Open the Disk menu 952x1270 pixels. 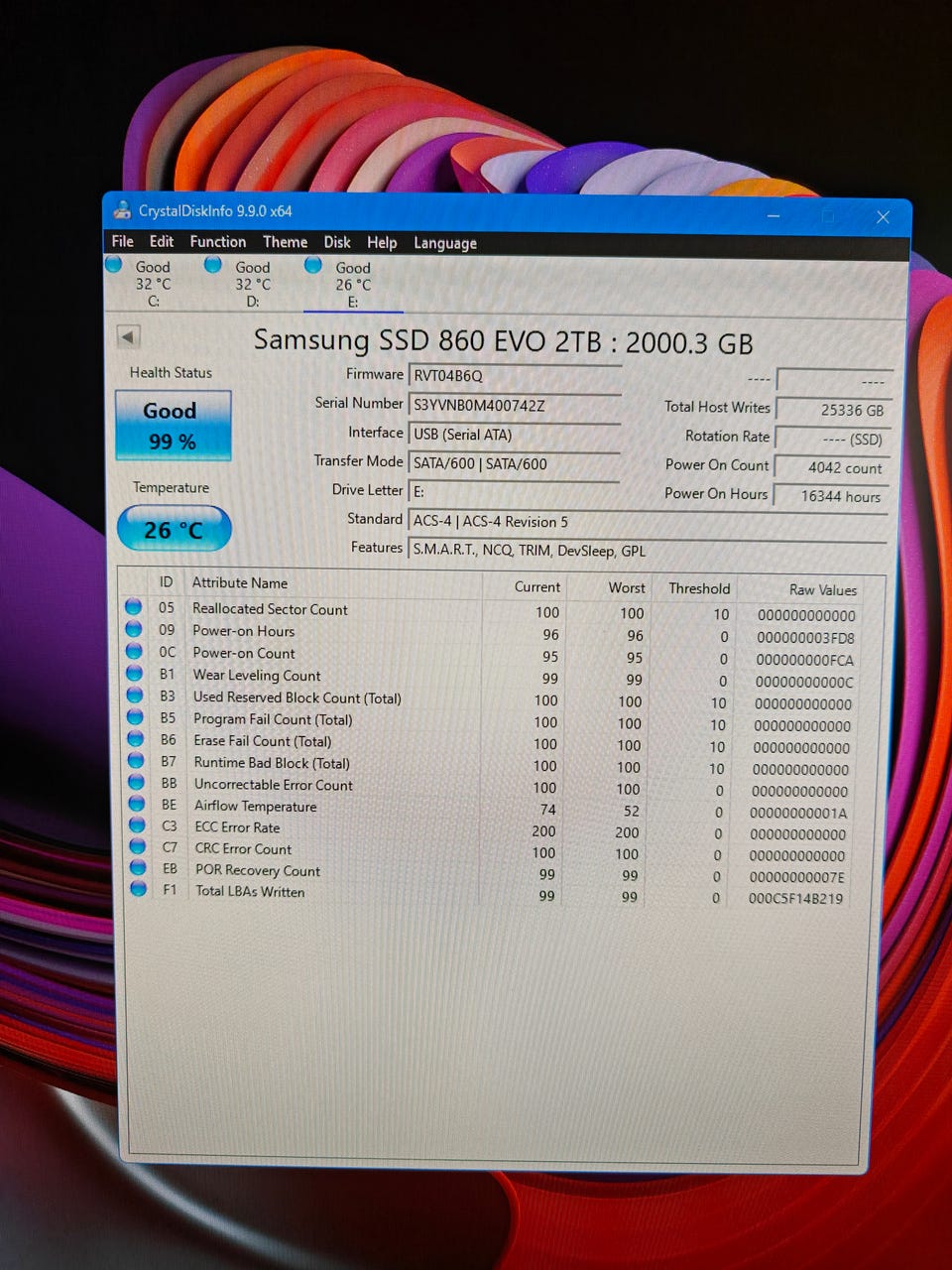[x=337, y=242]
